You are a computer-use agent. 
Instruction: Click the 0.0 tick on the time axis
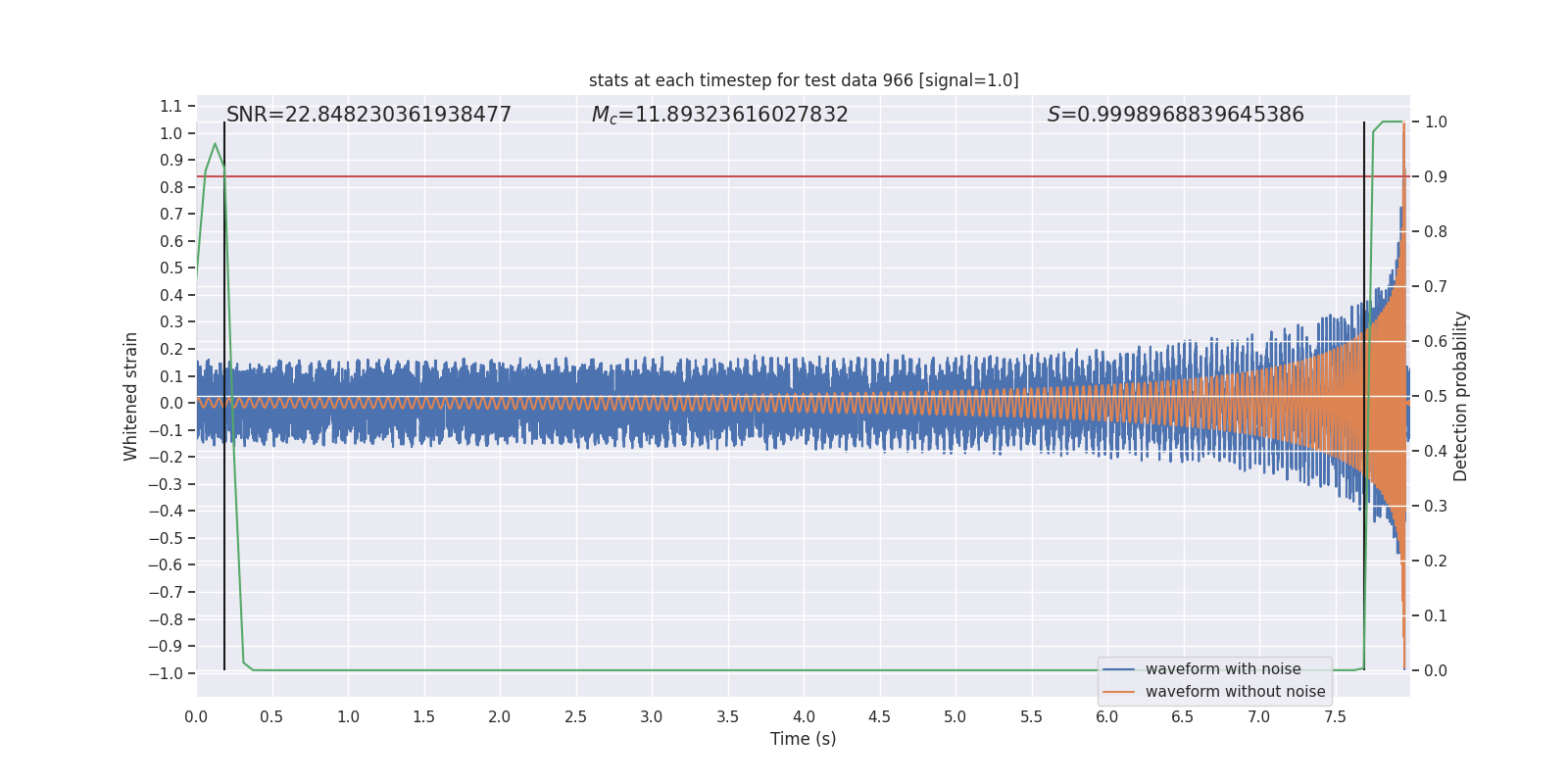pyautogui.click(x=196, y=717)
